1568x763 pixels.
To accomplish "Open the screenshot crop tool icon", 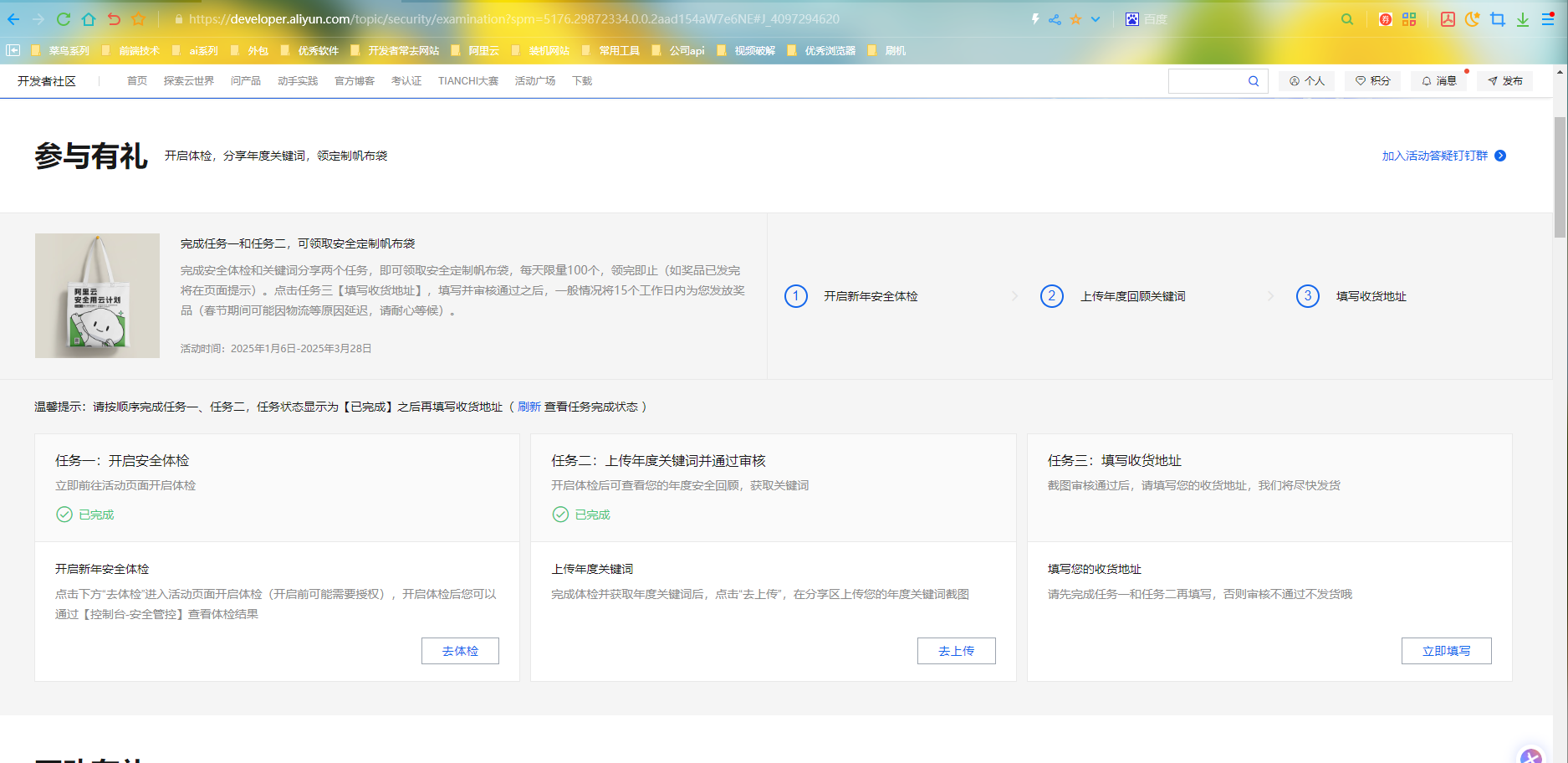I will click(x=1497, y=19).
